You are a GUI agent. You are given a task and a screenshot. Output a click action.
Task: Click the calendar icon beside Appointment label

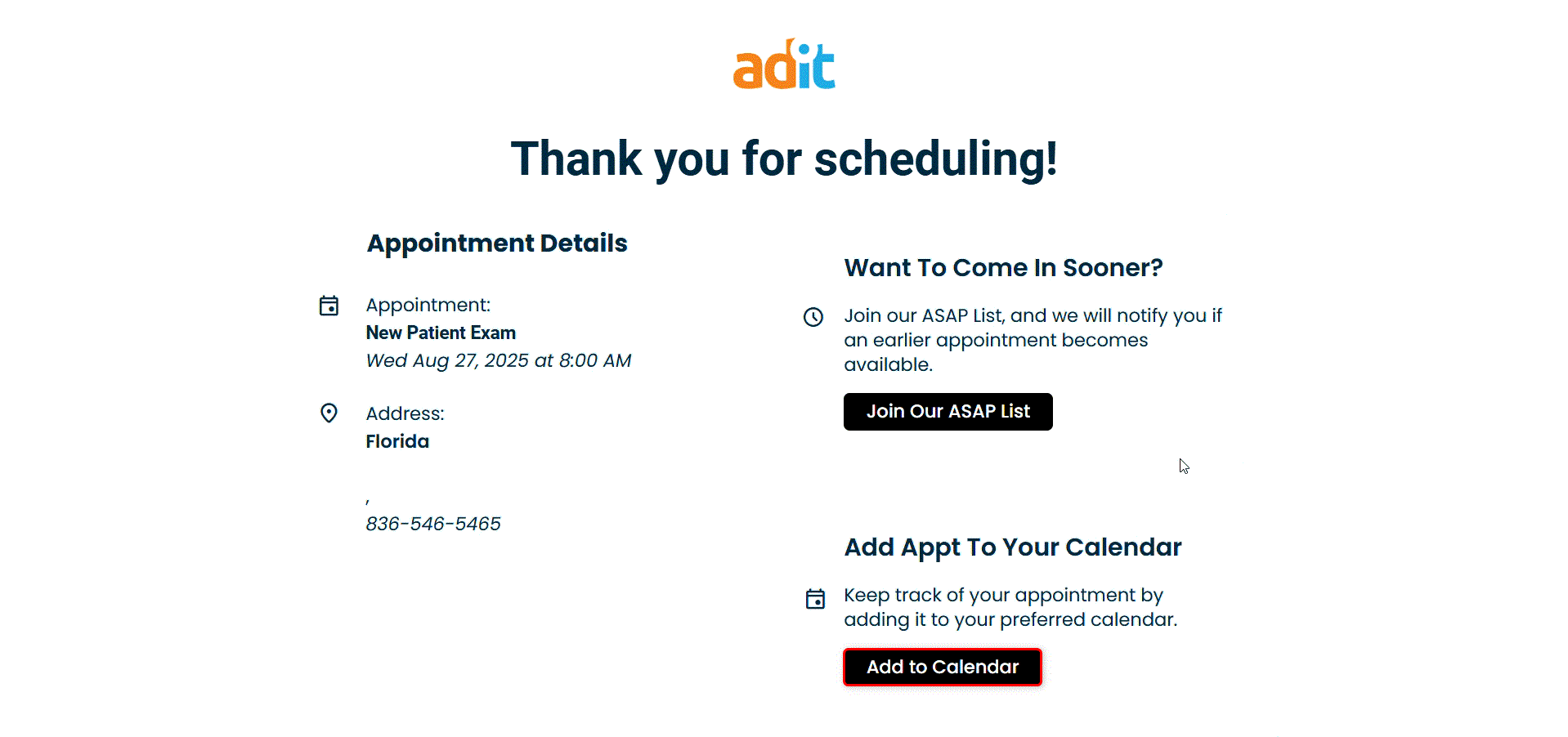tap(329, 306)
